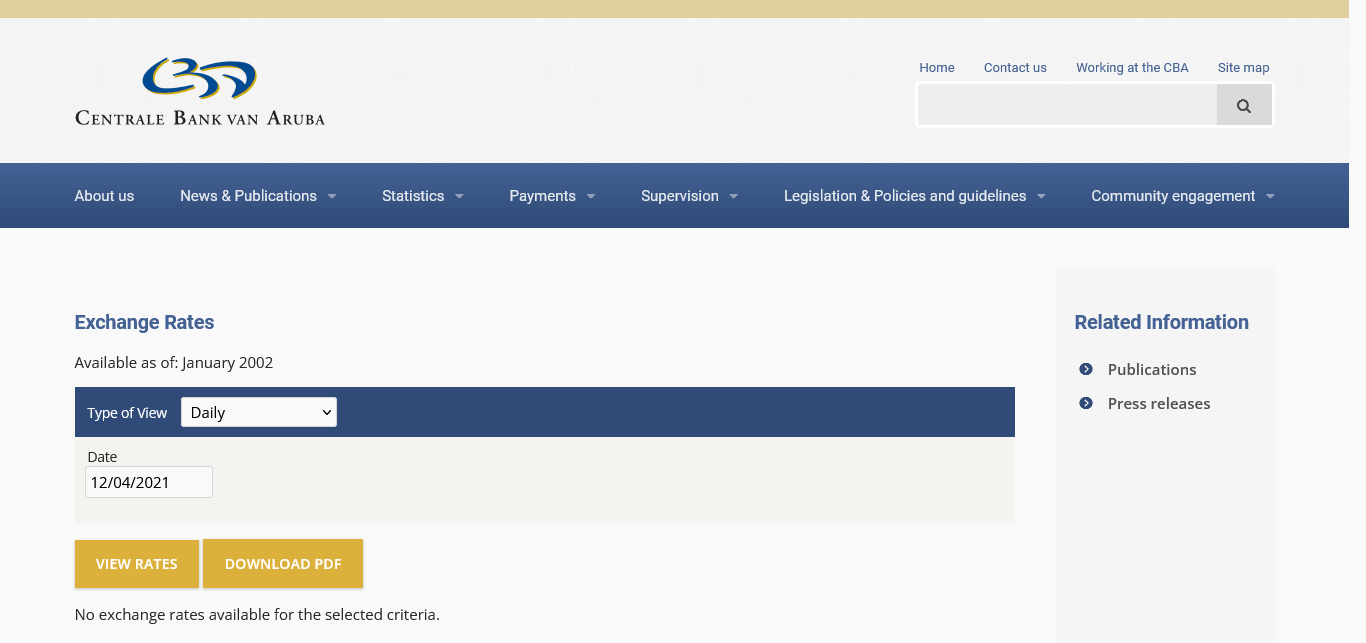This screenshot has height=643, width=1366.
Task: Open the Contact us link
Action: (1015, 68)
